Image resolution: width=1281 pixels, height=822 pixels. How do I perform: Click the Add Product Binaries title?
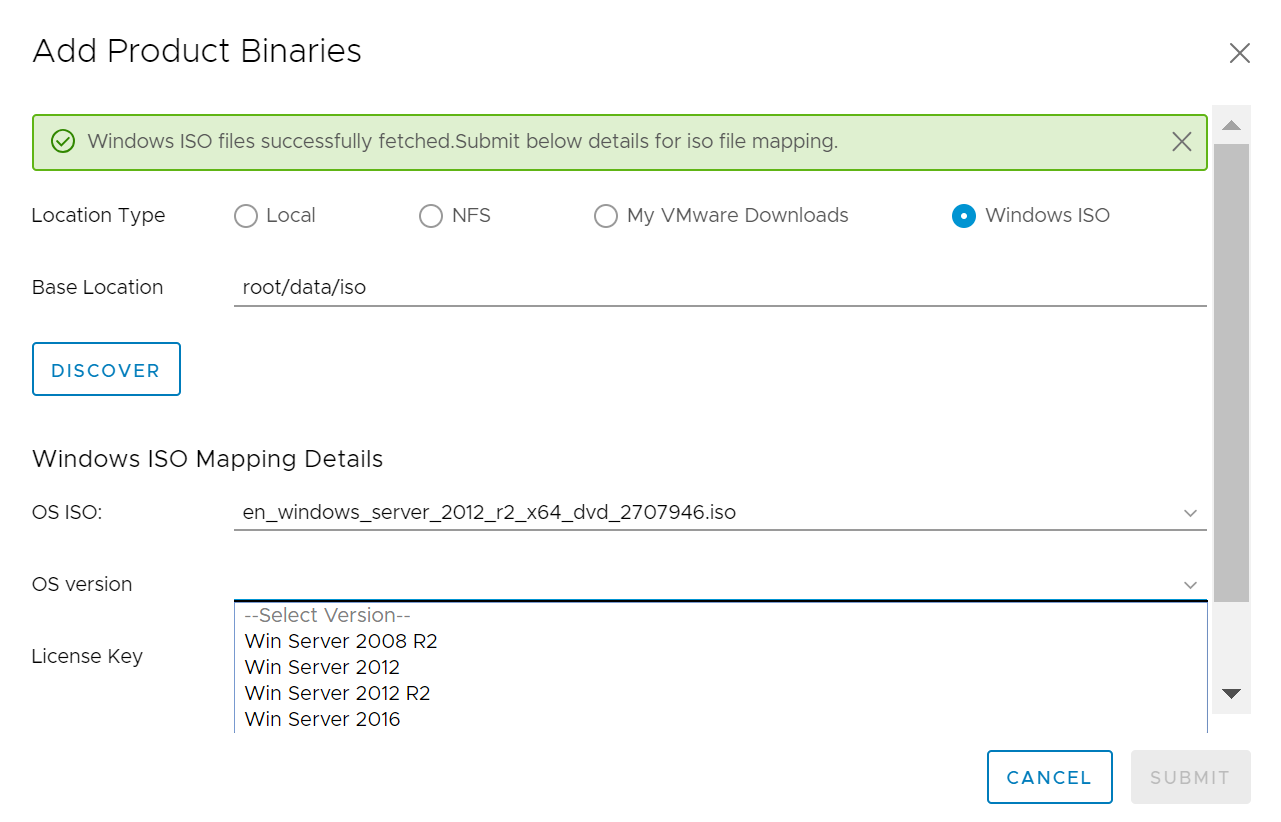pyautogui.click(x=197, y=51)
